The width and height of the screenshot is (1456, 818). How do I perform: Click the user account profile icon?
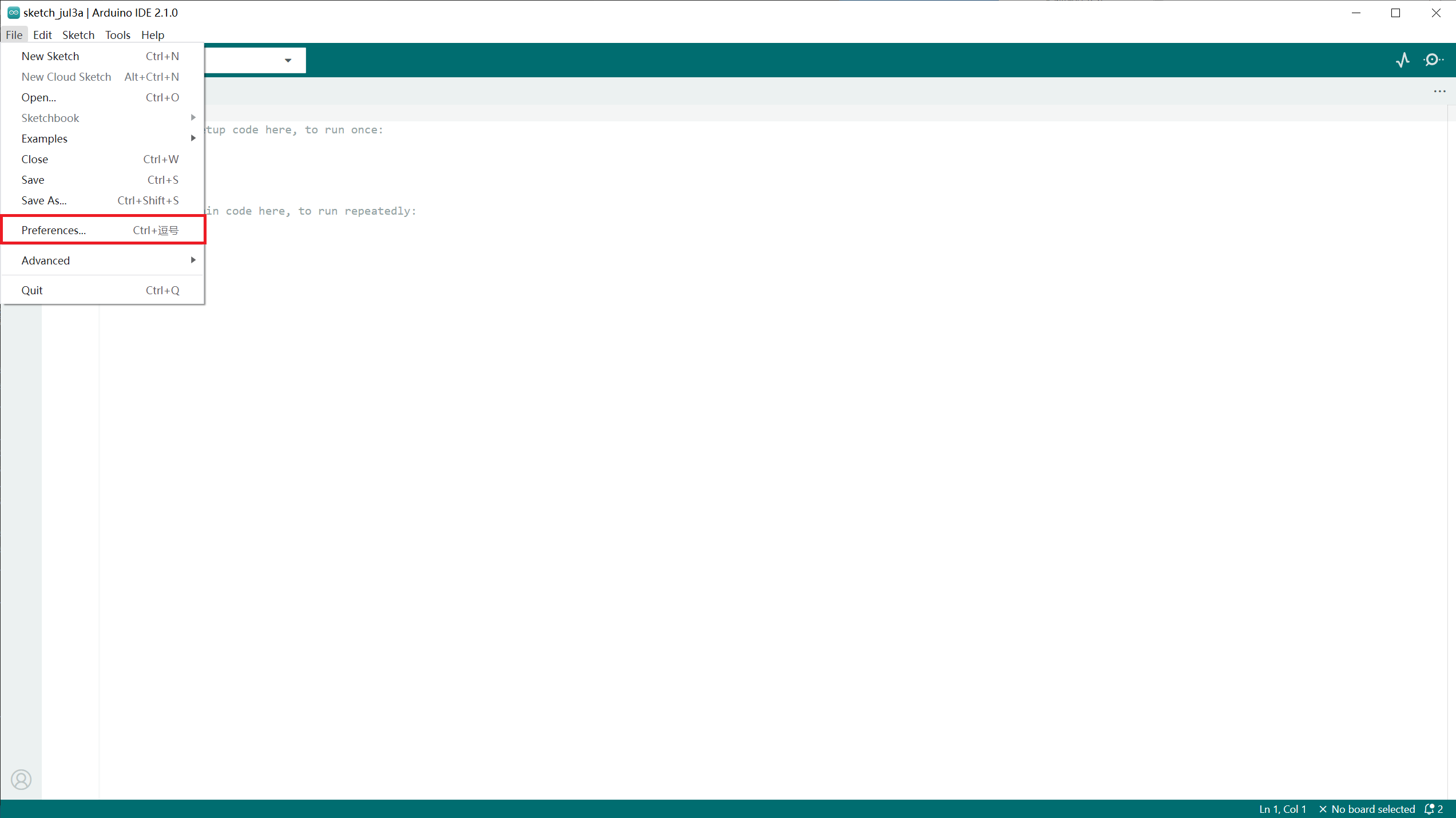(21, 780)
